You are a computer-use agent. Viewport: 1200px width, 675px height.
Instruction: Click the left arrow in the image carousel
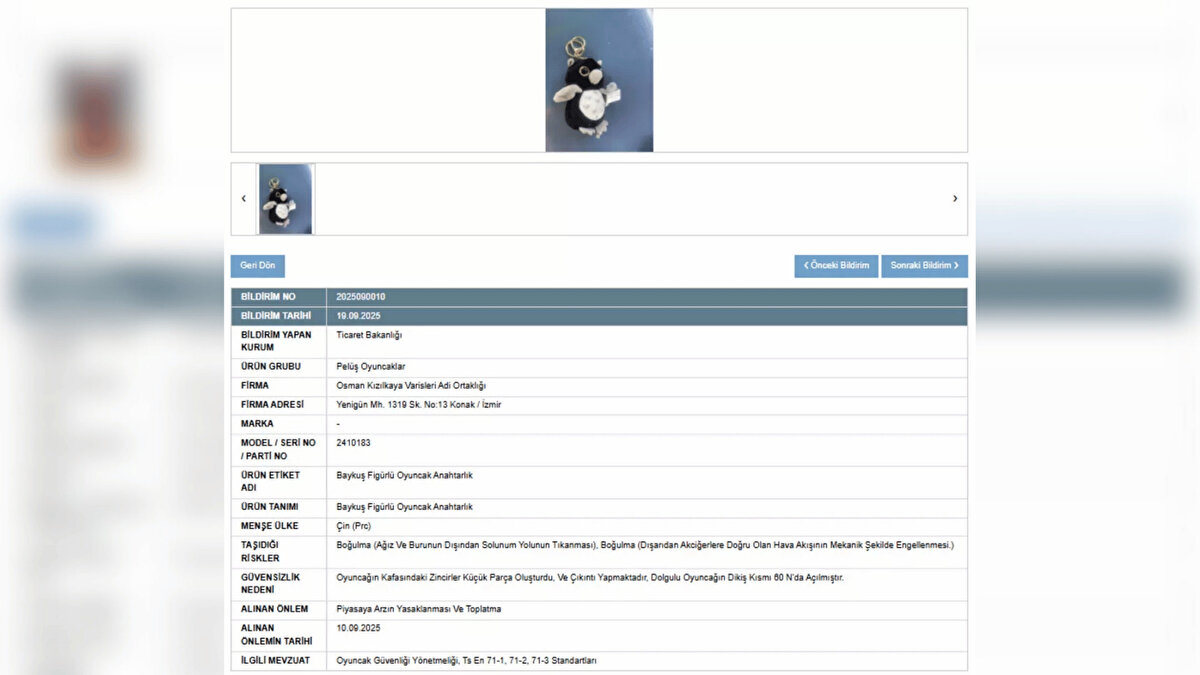(x=243, y=199)
